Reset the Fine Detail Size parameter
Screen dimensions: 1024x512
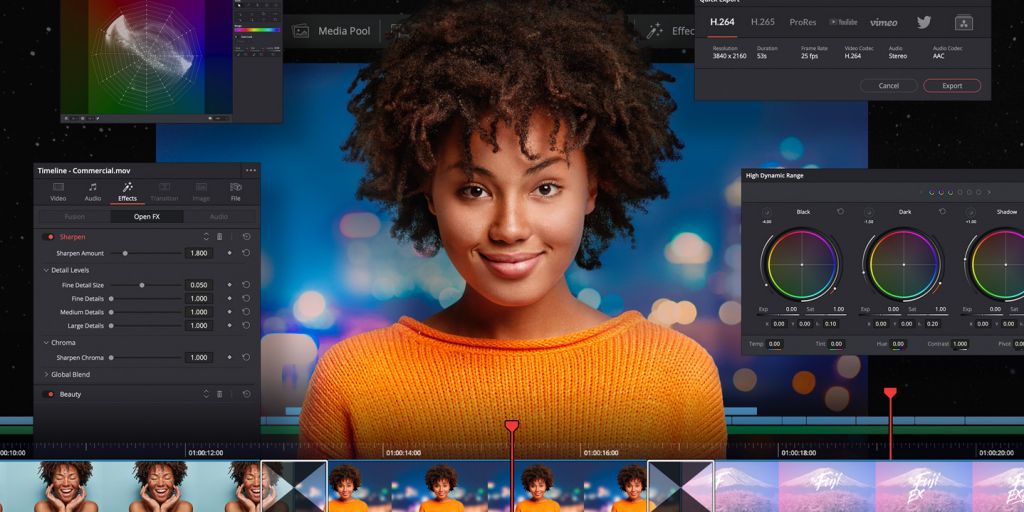coord(246,285)
